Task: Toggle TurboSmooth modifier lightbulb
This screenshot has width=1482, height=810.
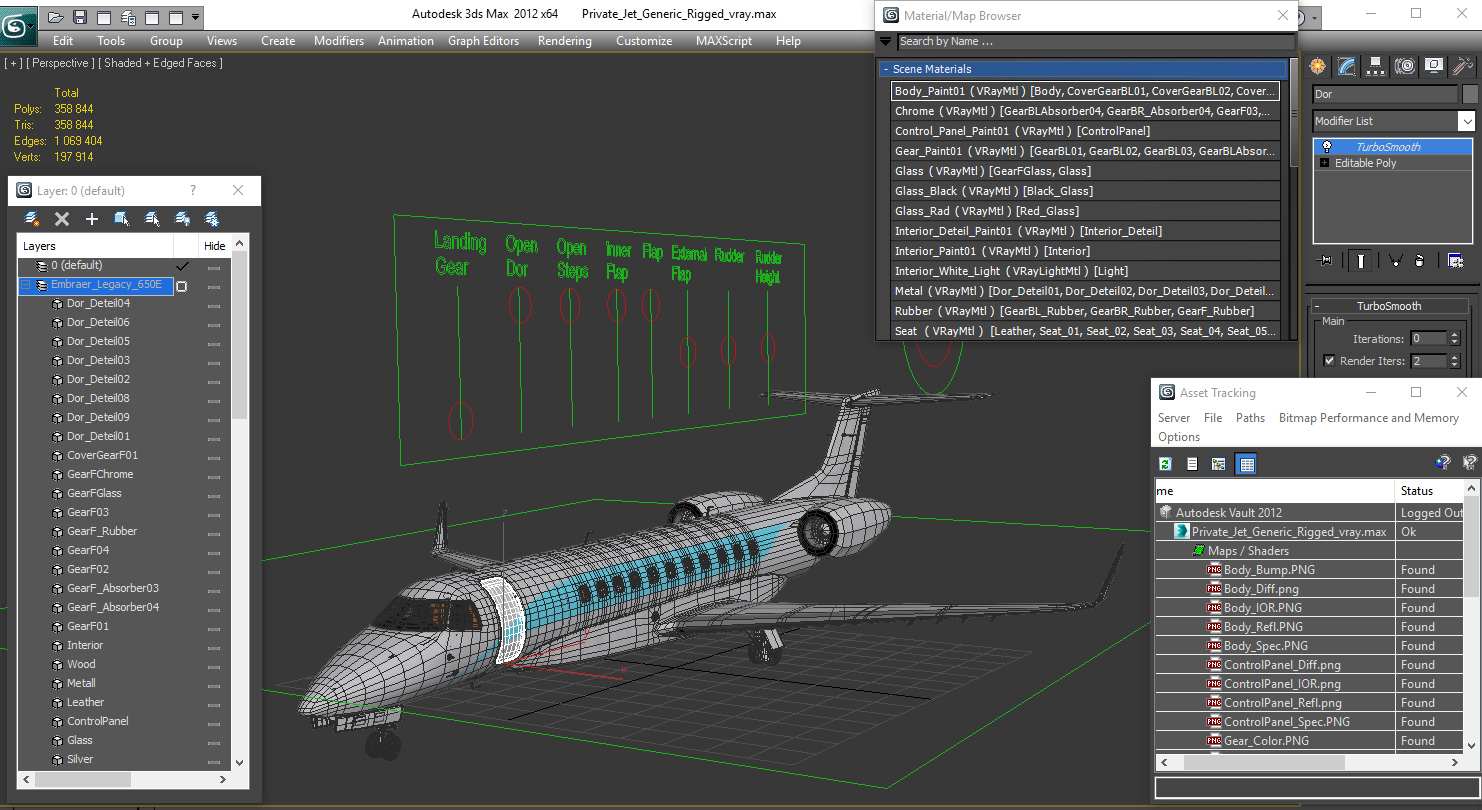Action: point(1326,147)
